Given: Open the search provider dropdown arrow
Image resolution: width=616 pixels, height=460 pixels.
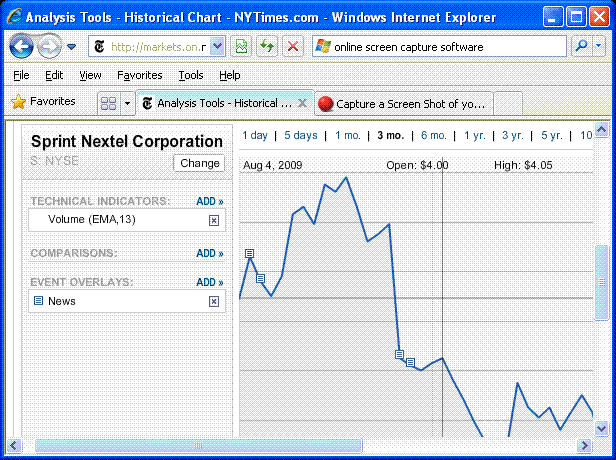Looking at the screenshot, I should click(598, 46).
